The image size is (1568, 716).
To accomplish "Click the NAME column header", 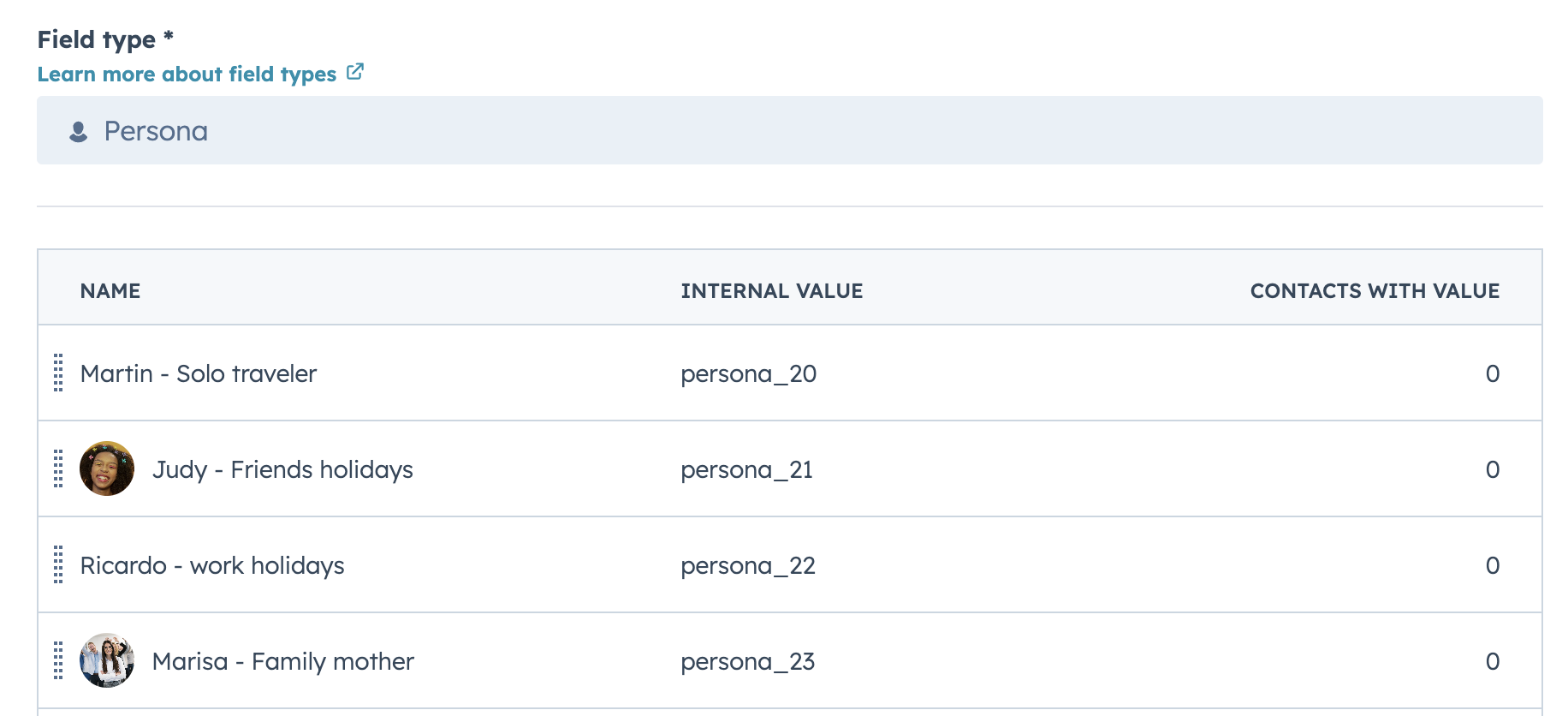I will click(x=110, y=291).
